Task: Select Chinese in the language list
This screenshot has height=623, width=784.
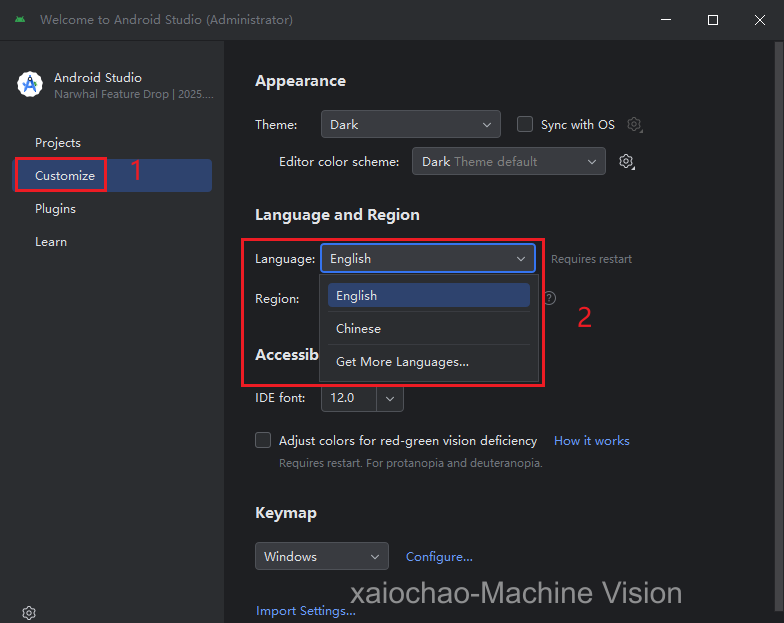Action: [x=428, y=328]
